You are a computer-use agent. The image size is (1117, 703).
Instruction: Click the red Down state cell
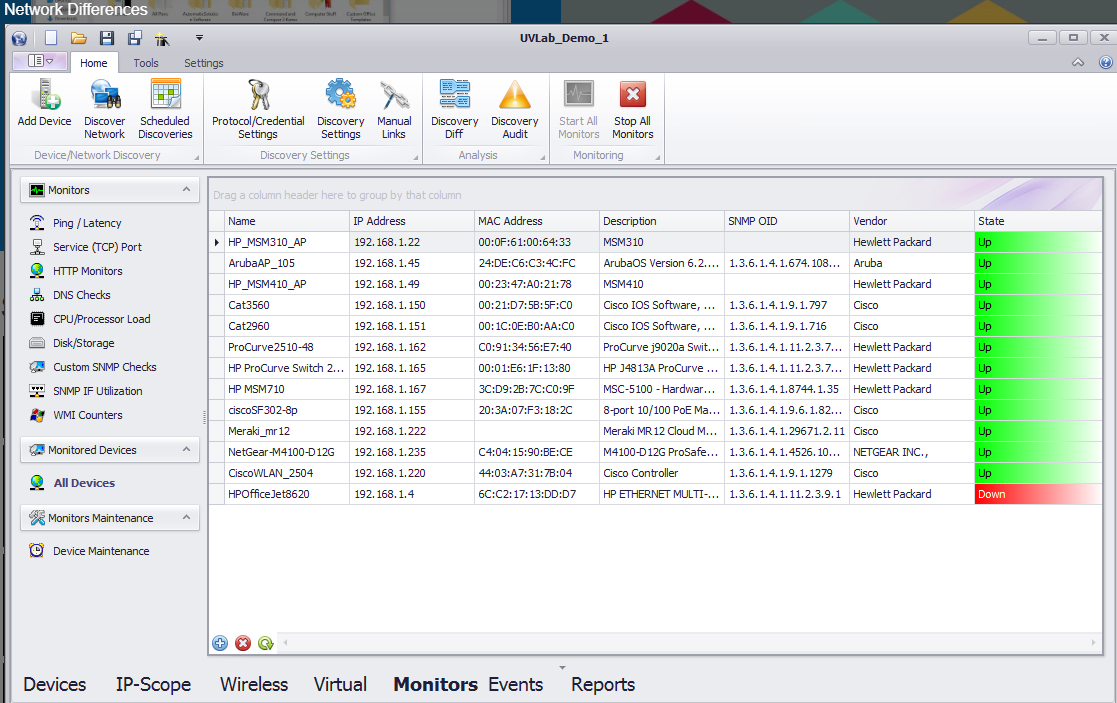[x=1038, y=494]
